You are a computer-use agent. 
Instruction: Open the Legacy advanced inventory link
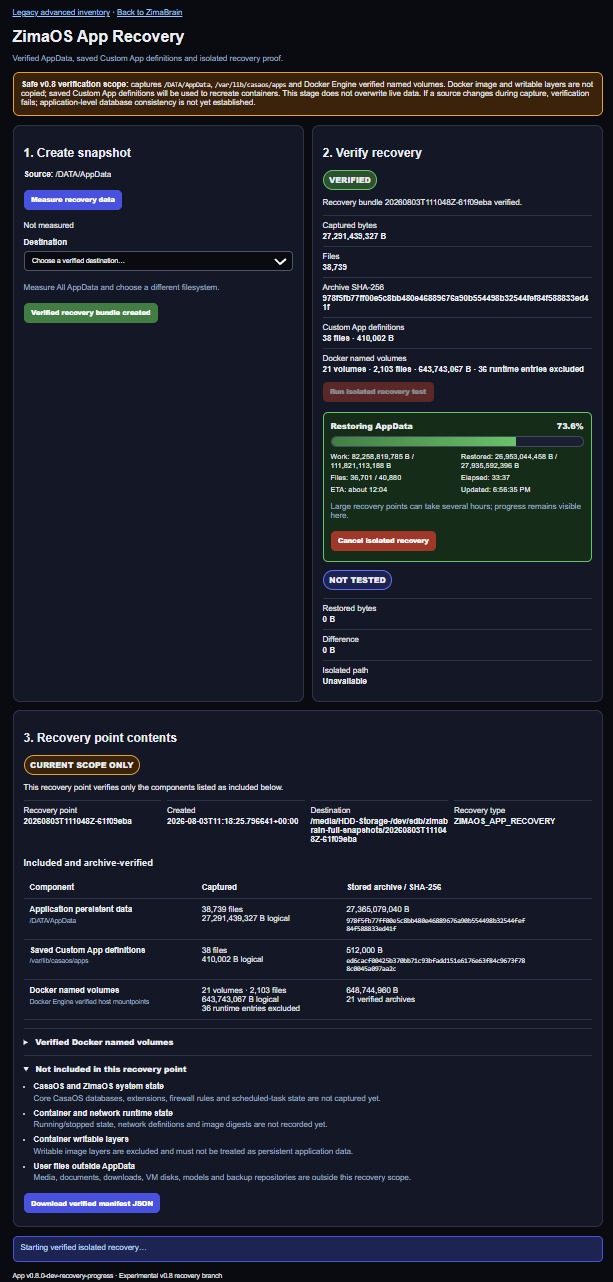coord(60,11)
